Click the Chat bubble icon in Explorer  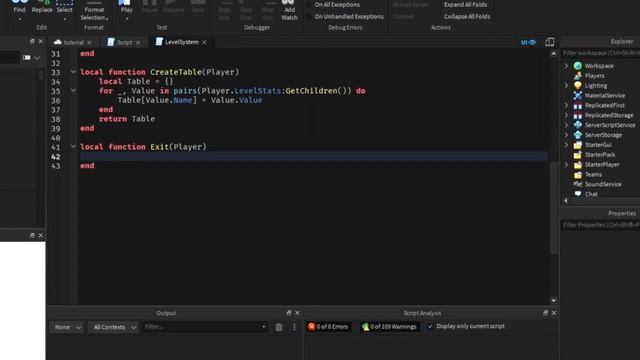pos(578,194)
